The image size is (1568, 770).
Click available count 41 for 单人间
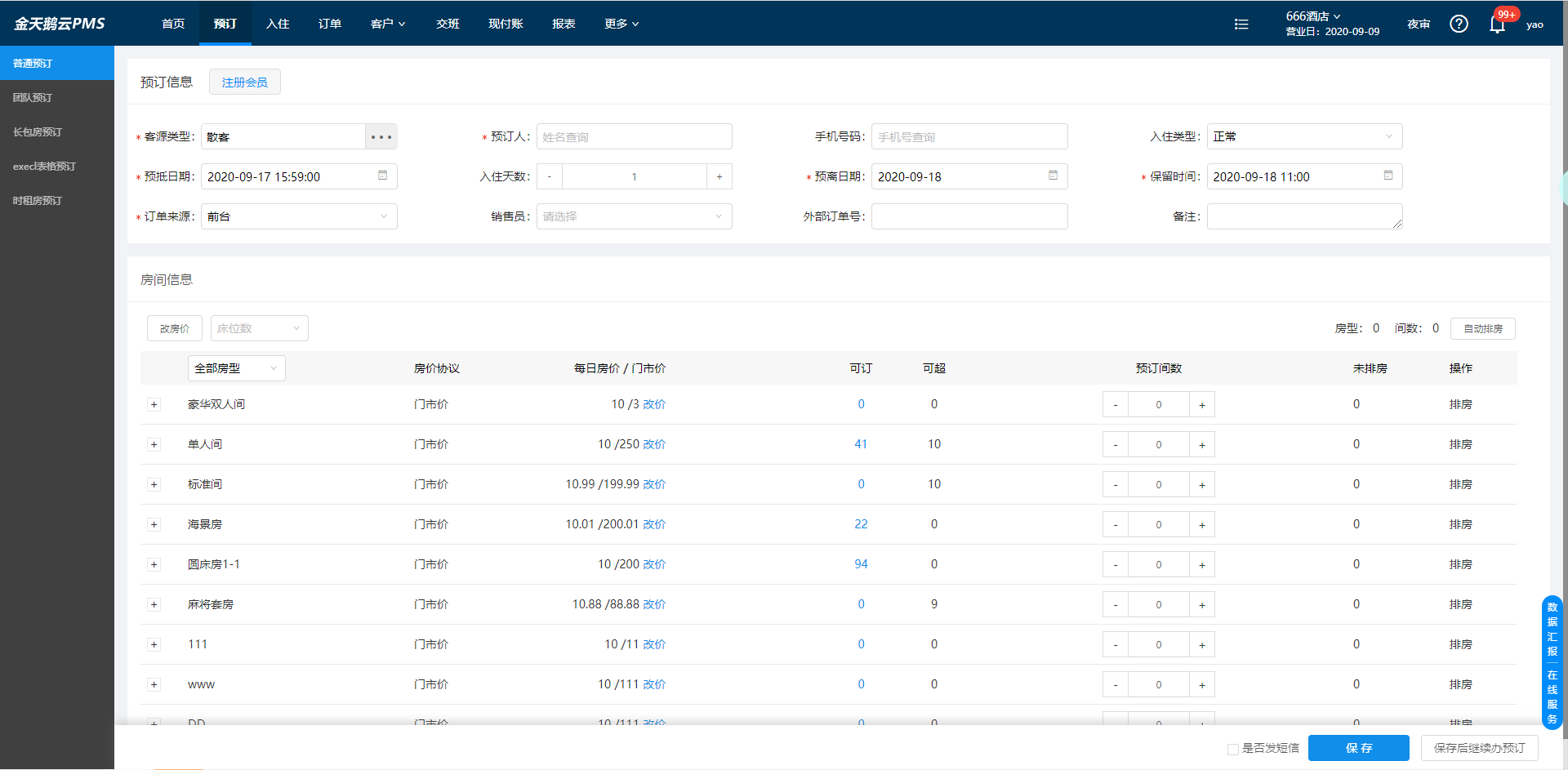coord(861,444)
